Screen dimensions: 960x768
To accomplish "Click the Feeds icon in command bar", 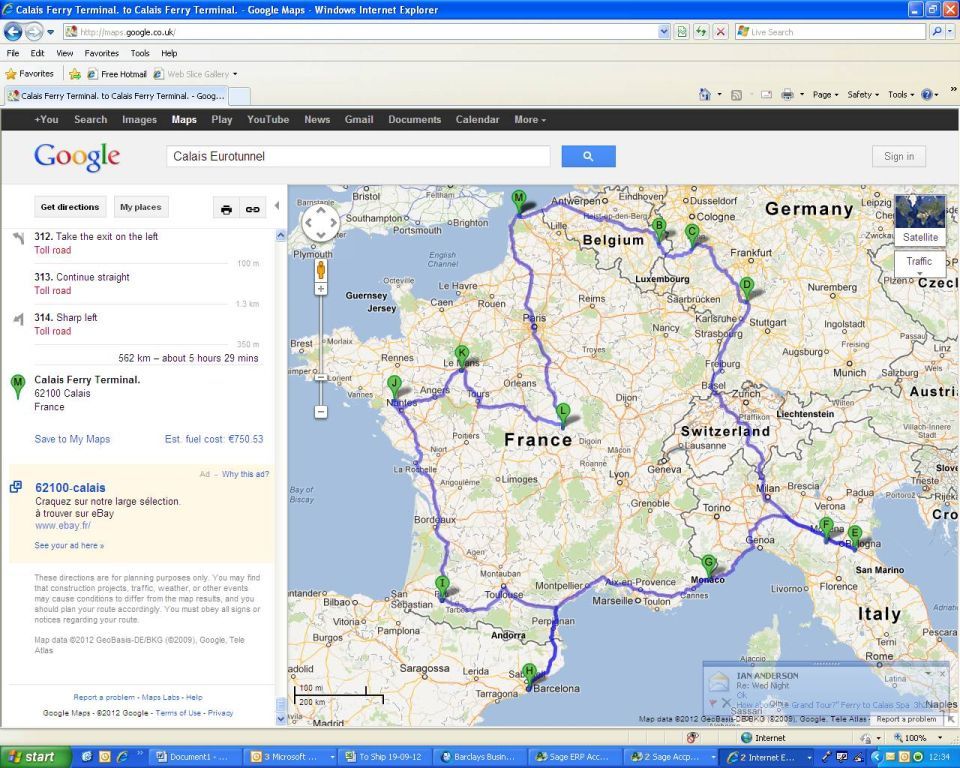I will (x=737, y=94).
